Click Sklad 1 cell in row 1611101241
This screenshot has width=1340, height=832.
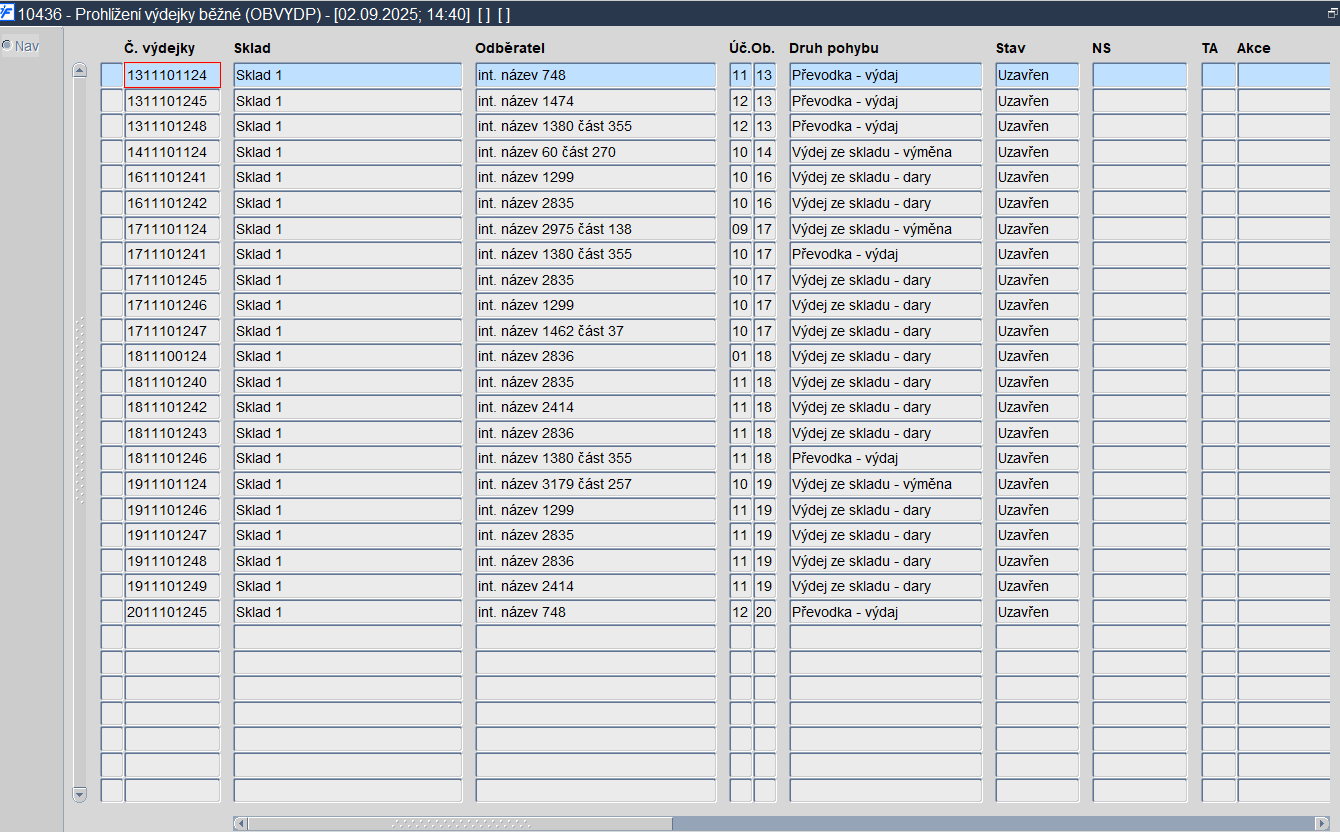pyautogui.click(x=348, y=177)
